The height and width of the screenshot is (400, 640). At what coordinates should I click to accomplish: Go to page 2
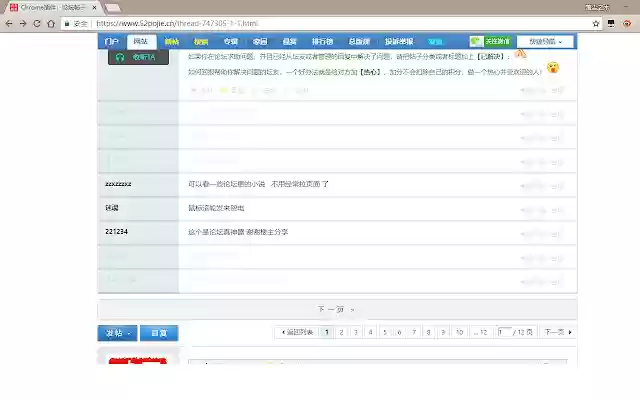point(341,332)
